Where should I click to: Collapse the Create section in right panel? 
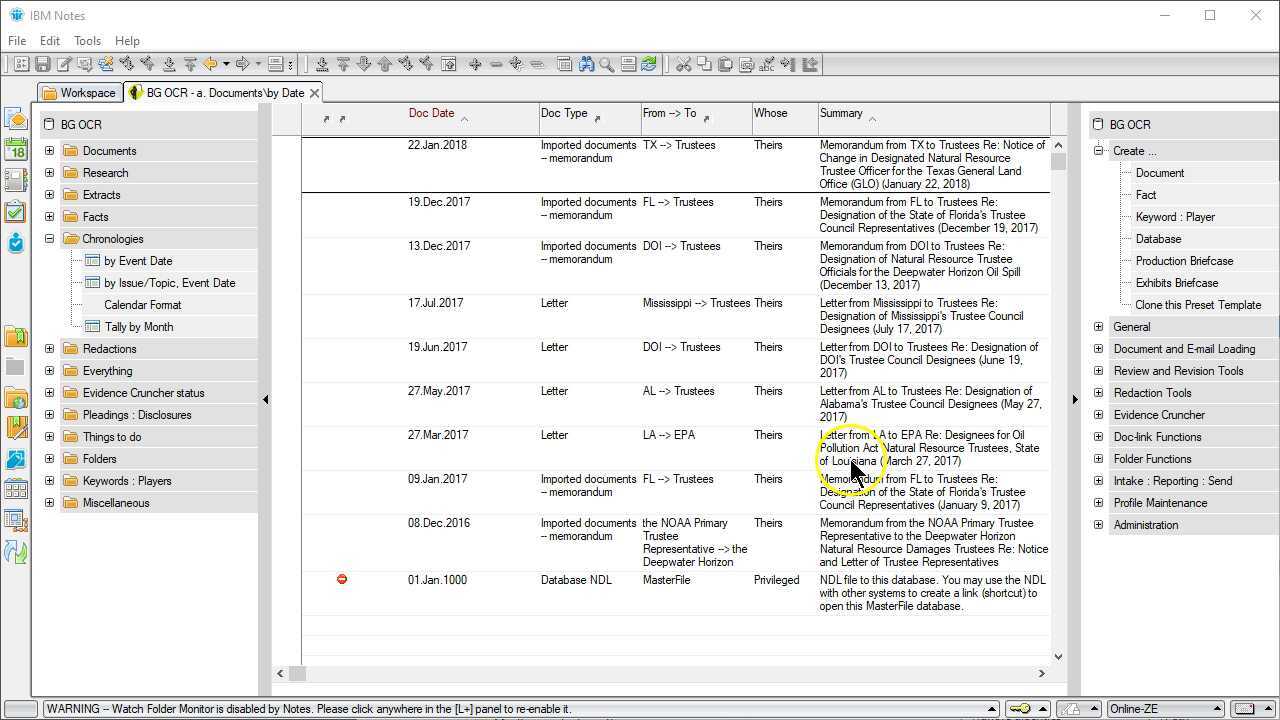[x=1098, y=151]
